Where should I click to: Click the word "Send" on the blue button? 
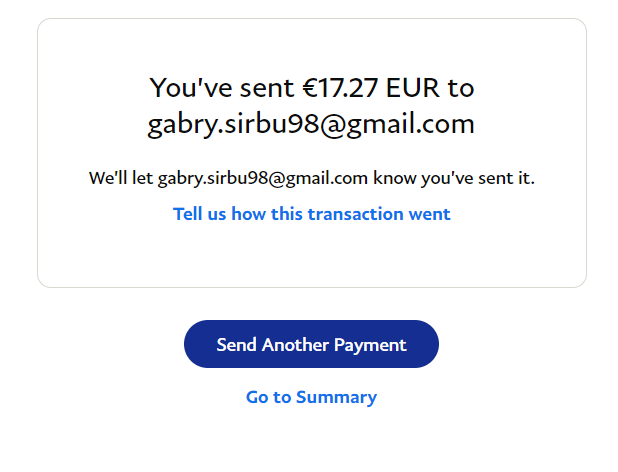[236, 345]
